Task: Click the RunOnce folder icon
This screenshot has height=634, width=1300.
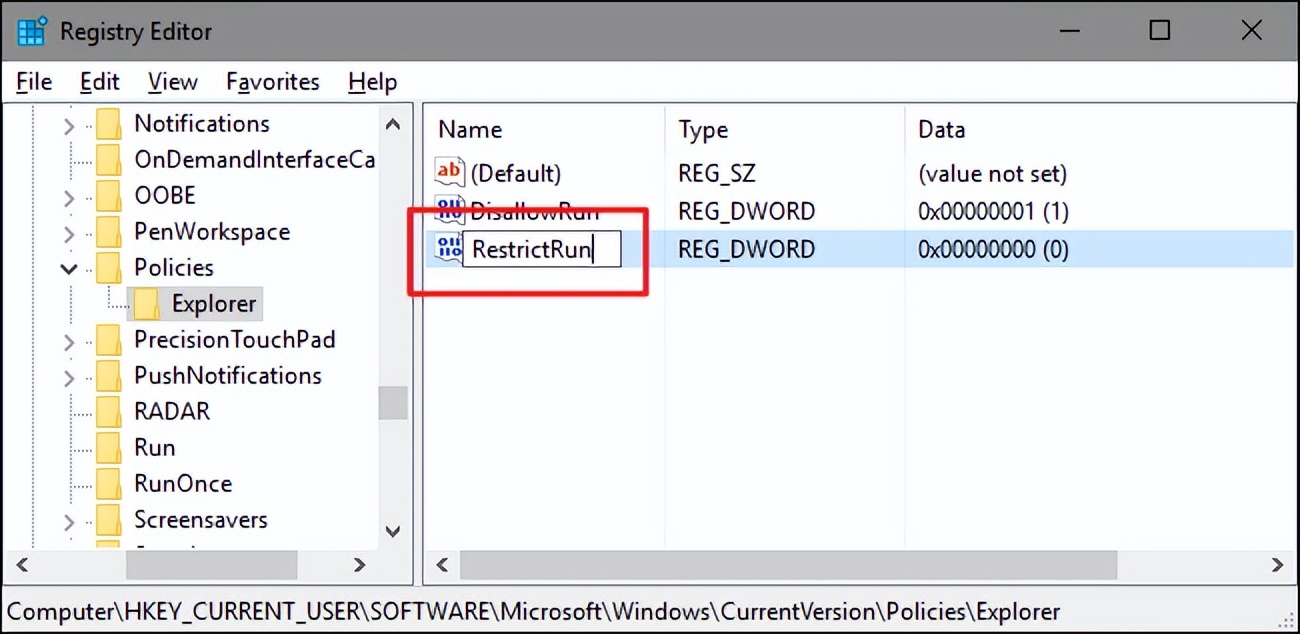Action: (x=110, y=483)
